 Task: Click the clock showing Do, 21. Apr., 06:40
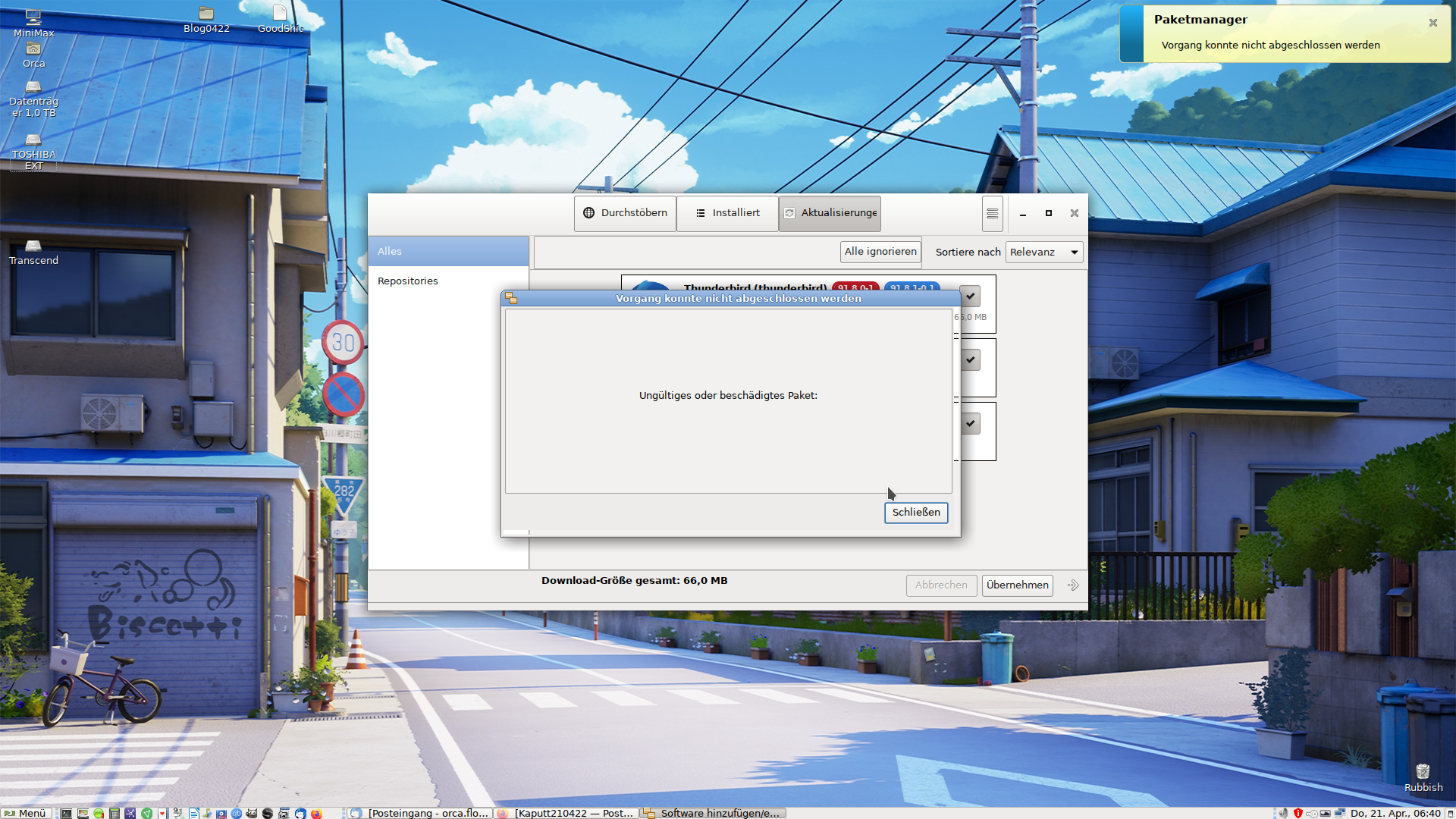tap(1395, 813)
